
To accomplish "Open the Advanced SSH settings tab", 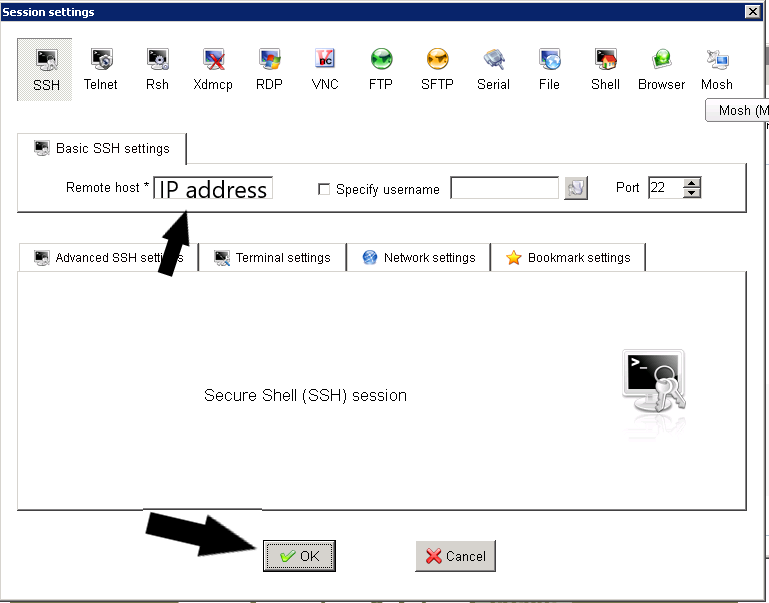I will (108, 257).
